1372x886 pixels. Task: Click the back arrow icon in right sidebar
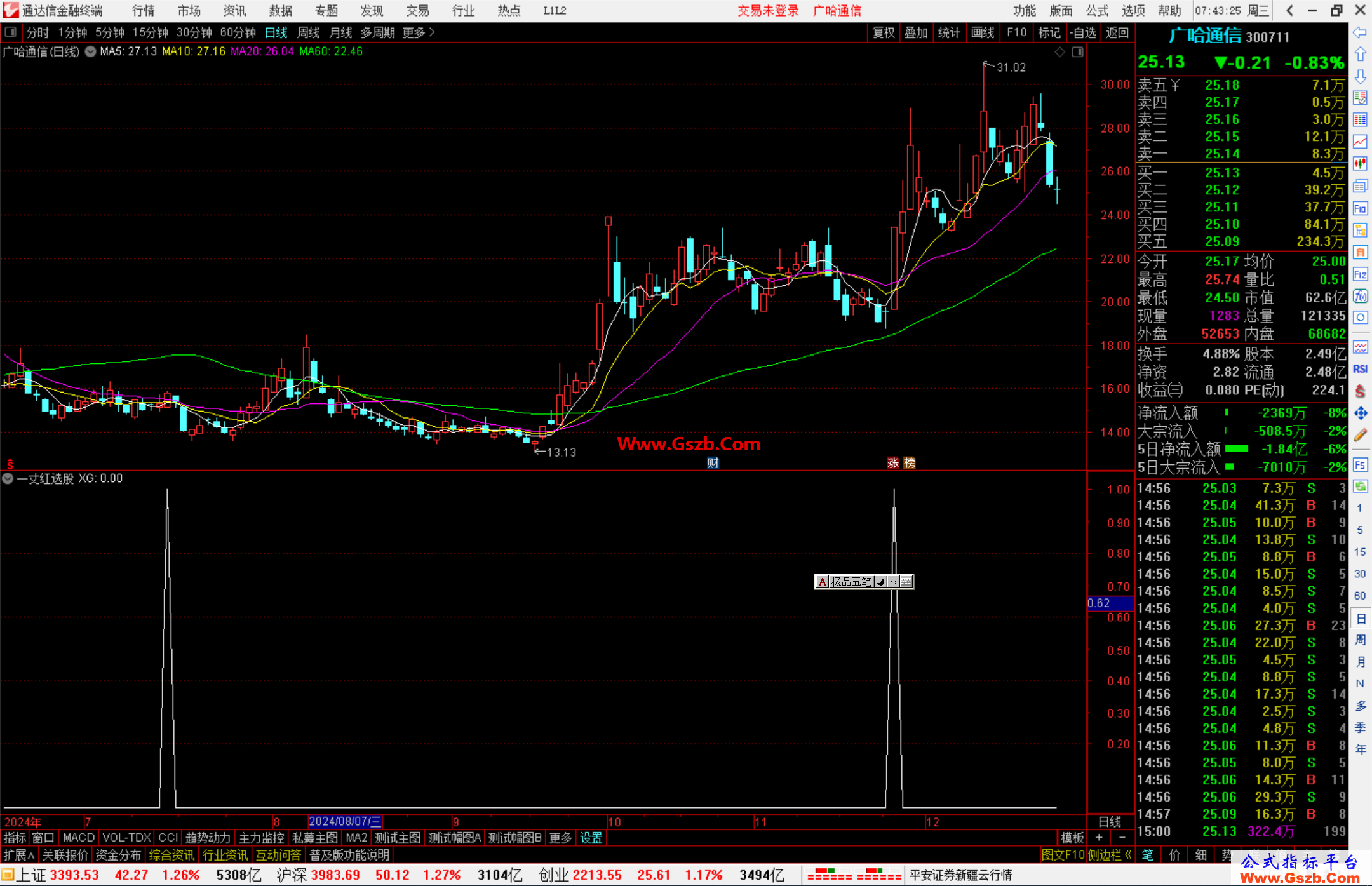1360,32
